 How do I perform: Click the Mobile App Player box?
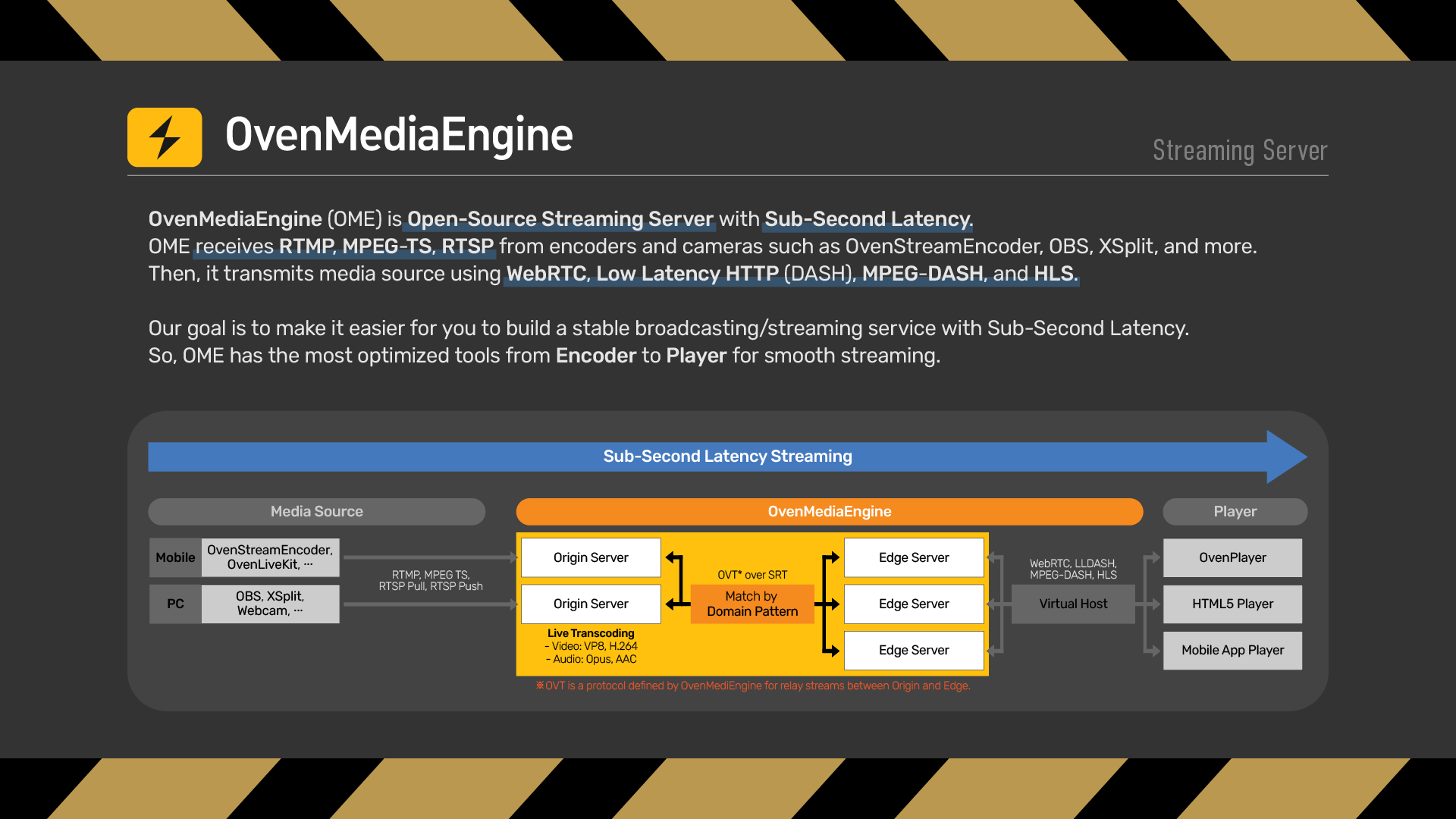point(1232,651)
